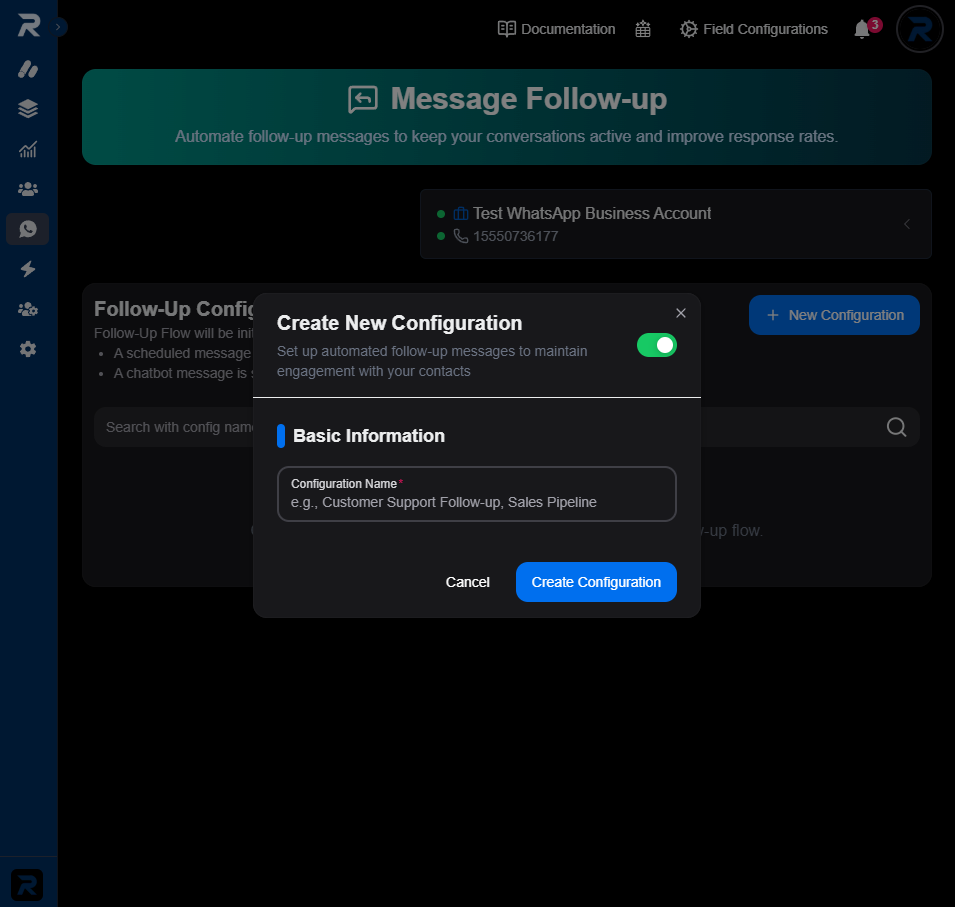Open the stacked layers sidebar icon
This screenshot has width=955, height=907.
pyautogui.click(x=28, y=109)
